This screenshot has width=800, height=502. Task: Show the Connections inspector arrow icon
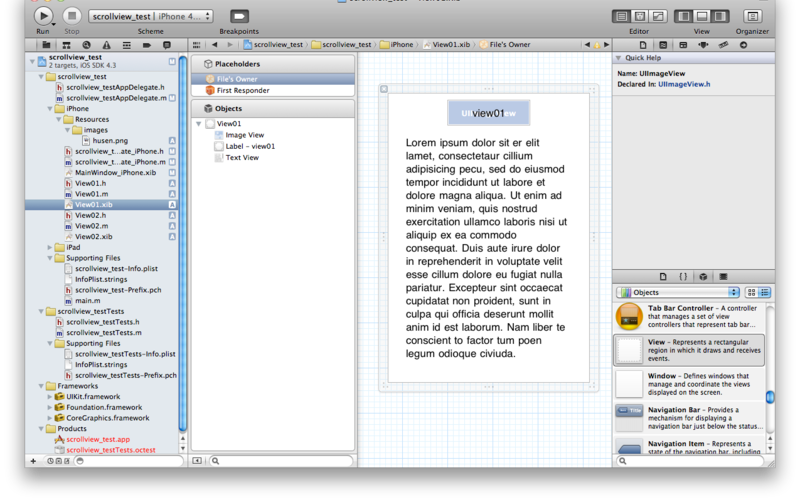tap(743, 45)
